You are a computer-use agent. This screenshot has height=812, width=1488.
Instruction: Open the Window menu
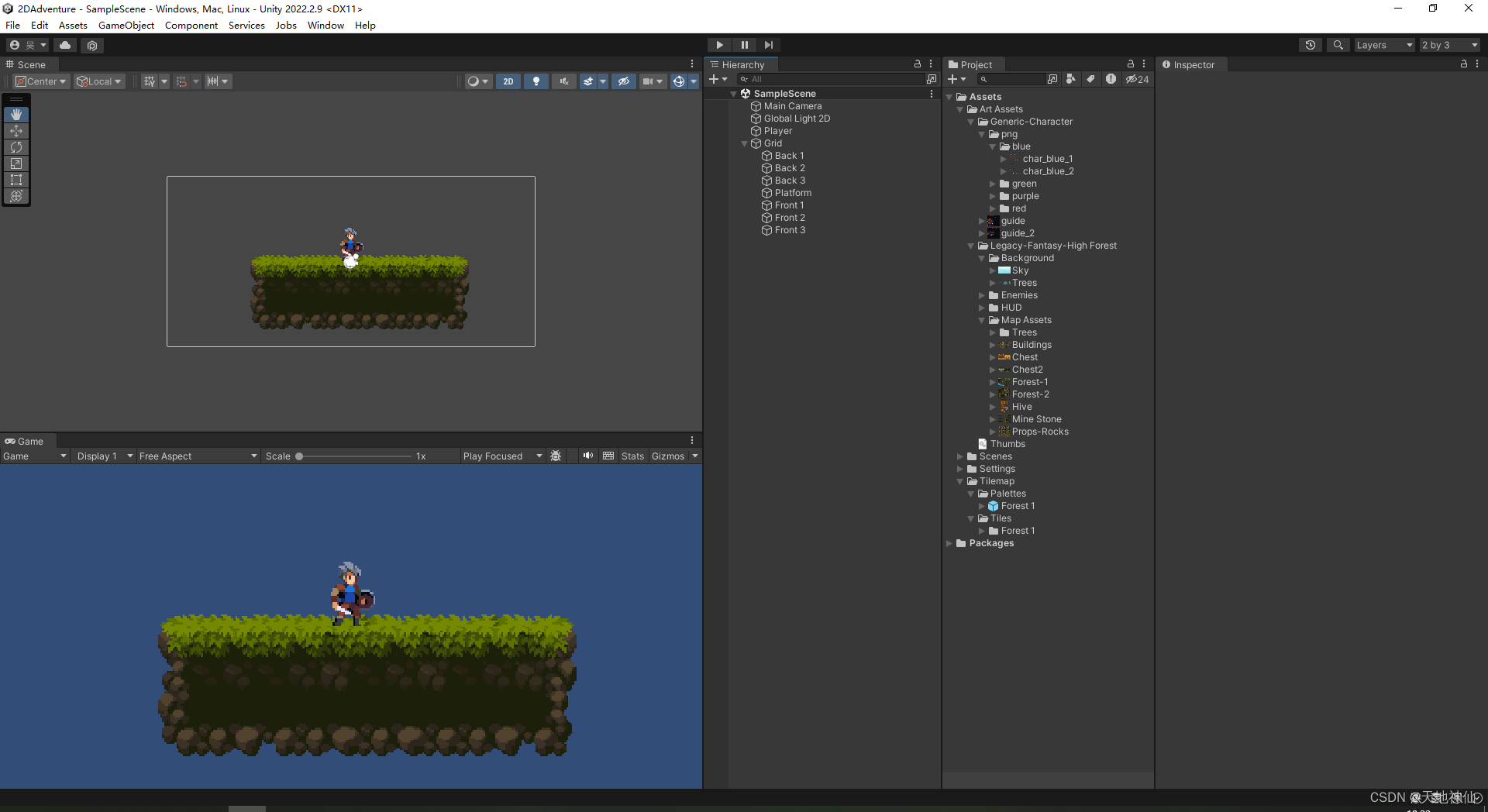325,26
